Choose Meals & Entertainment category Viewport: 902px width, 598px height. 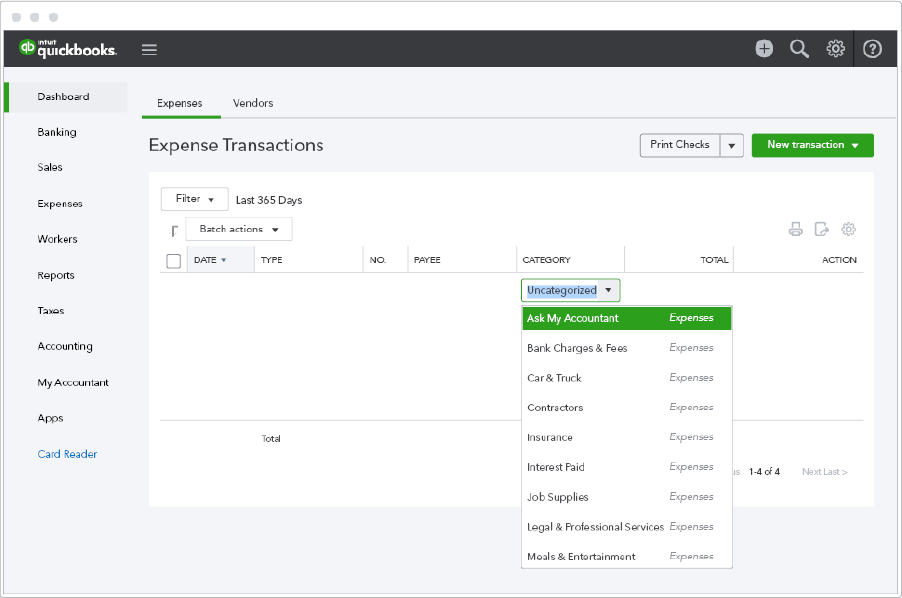(x=626, y=556)
